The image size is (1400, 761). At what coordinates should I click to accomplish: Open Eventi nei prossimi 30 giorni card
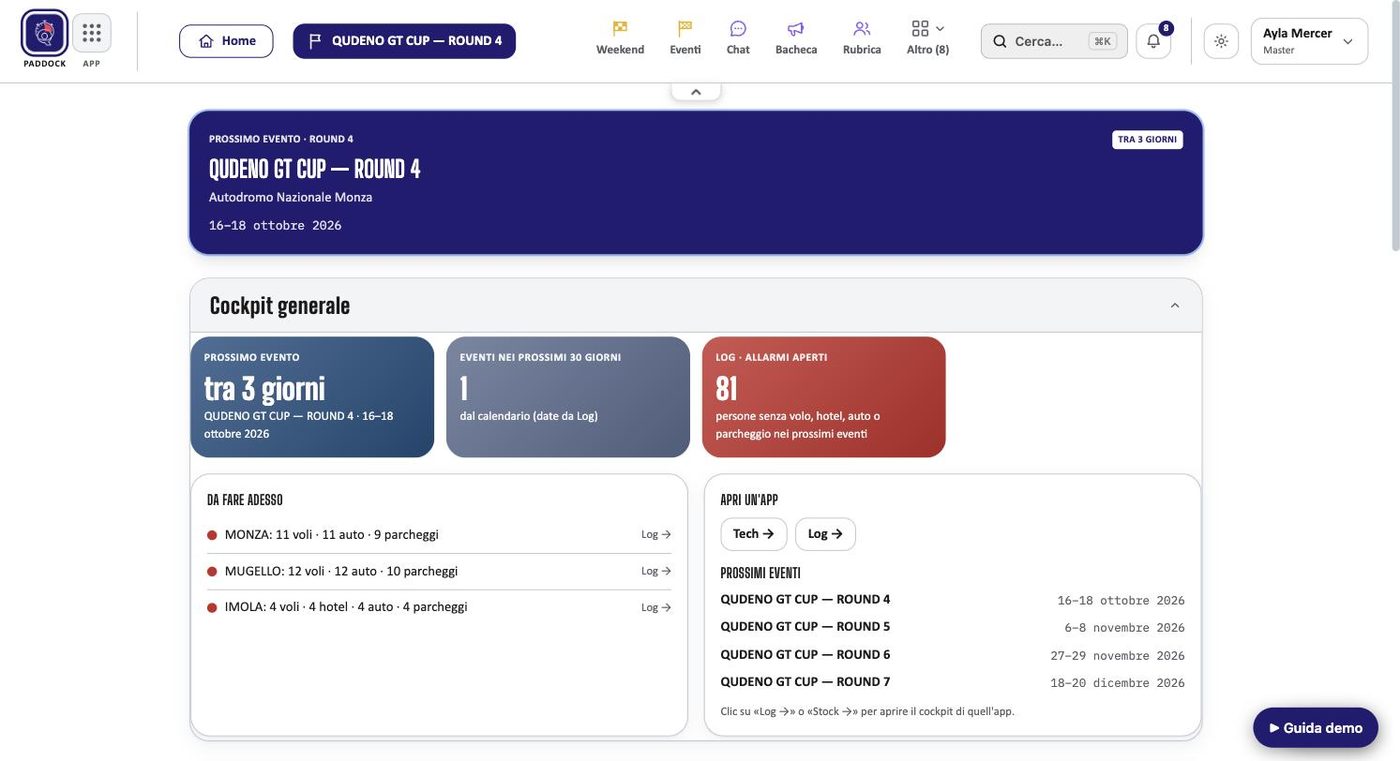(568, 397)
